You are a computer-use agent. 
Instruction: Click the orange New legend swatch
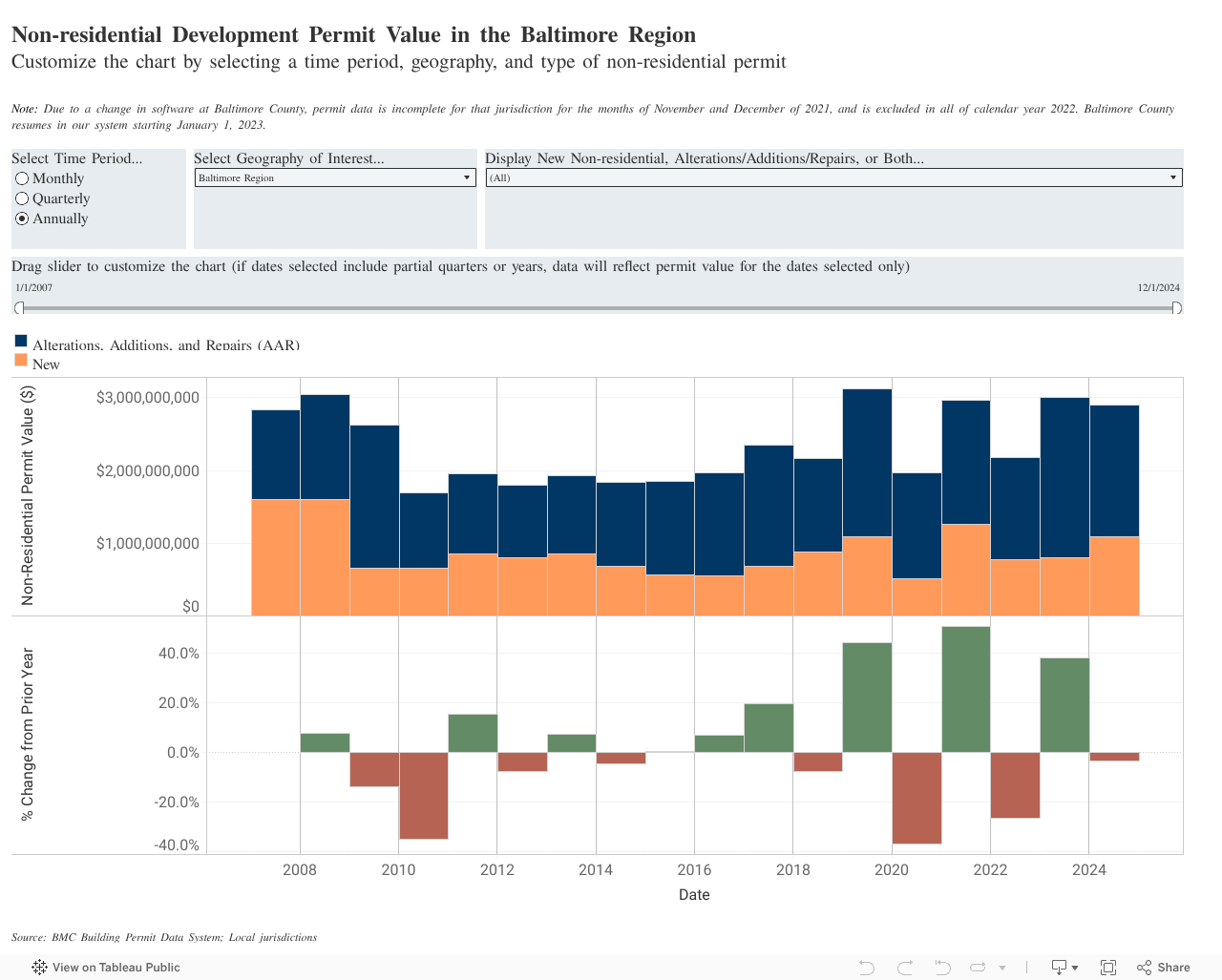(21, 360)
